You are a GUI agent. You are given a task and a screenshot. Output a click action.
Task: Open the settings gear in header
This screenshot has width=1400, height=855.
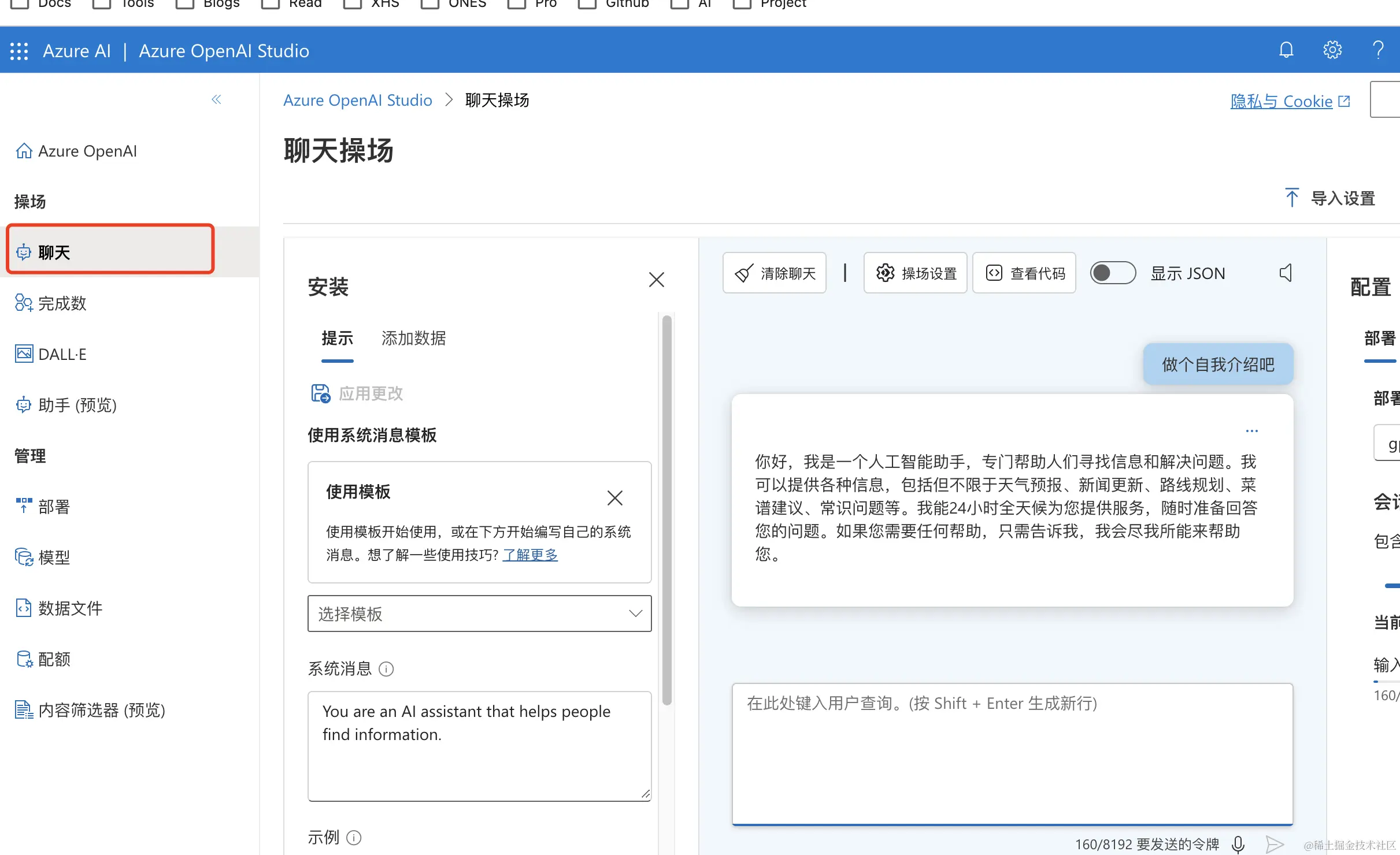(1332, 50)
